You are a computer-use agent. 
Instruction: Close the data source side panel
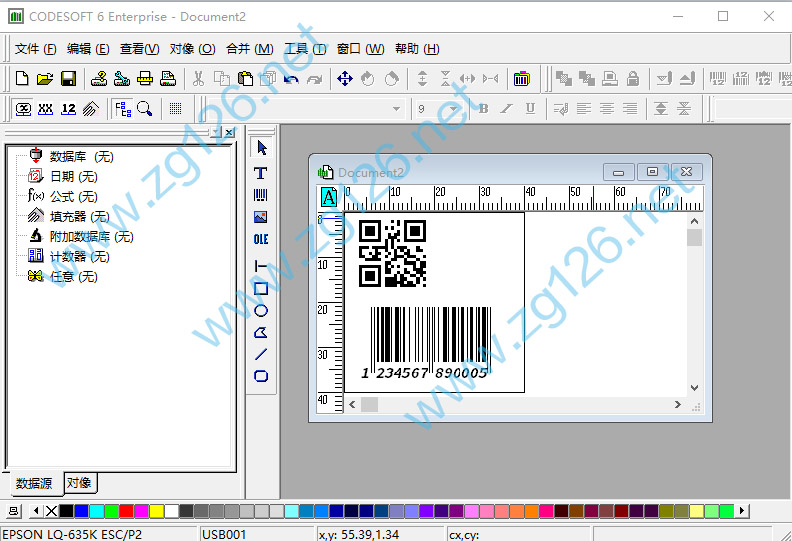click(229, 132)
